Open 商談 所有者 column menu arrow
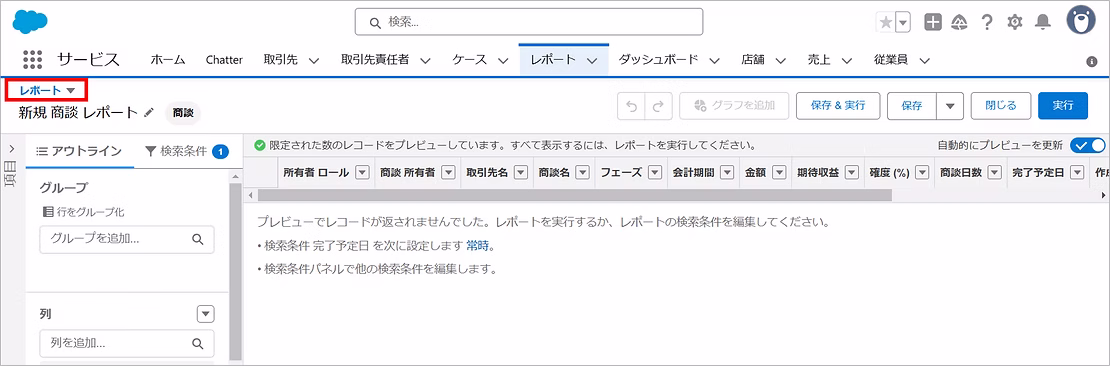This screenshot has height=366, width=1110. click(x=449, y=172)
